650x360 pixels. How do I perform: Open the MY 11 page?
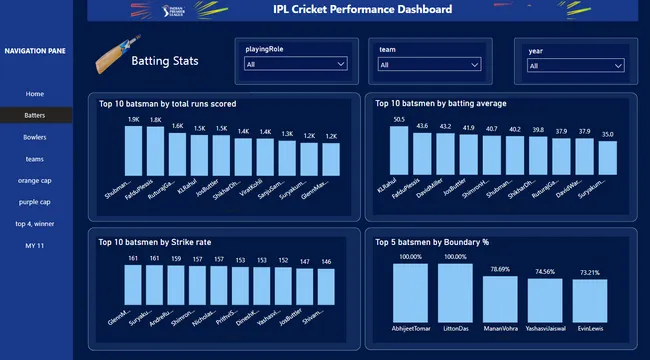pyautogui.click(x=35, y=246)
